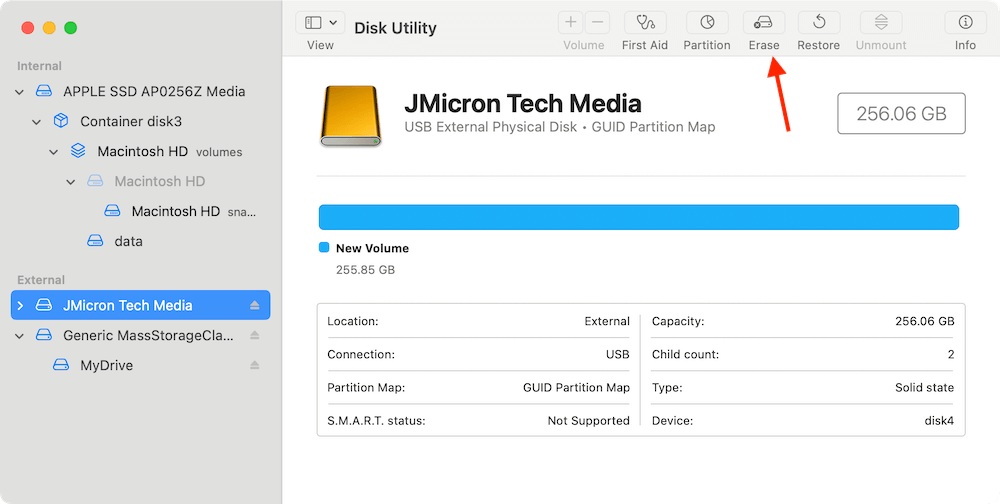Expand the JMicron Tech Media entry
Screen dimensions: 1000x504
(x=20, y=305)
